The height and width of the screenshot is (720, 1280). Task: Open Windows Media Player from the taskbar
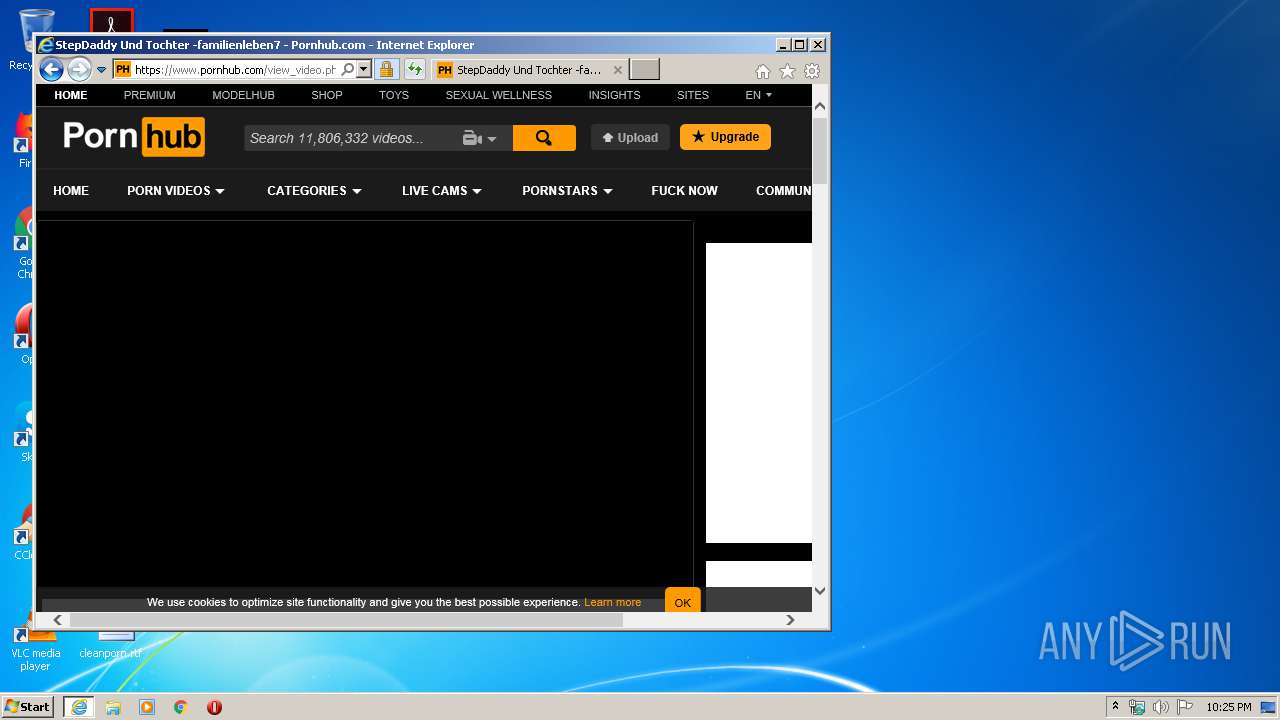(147, 707)
